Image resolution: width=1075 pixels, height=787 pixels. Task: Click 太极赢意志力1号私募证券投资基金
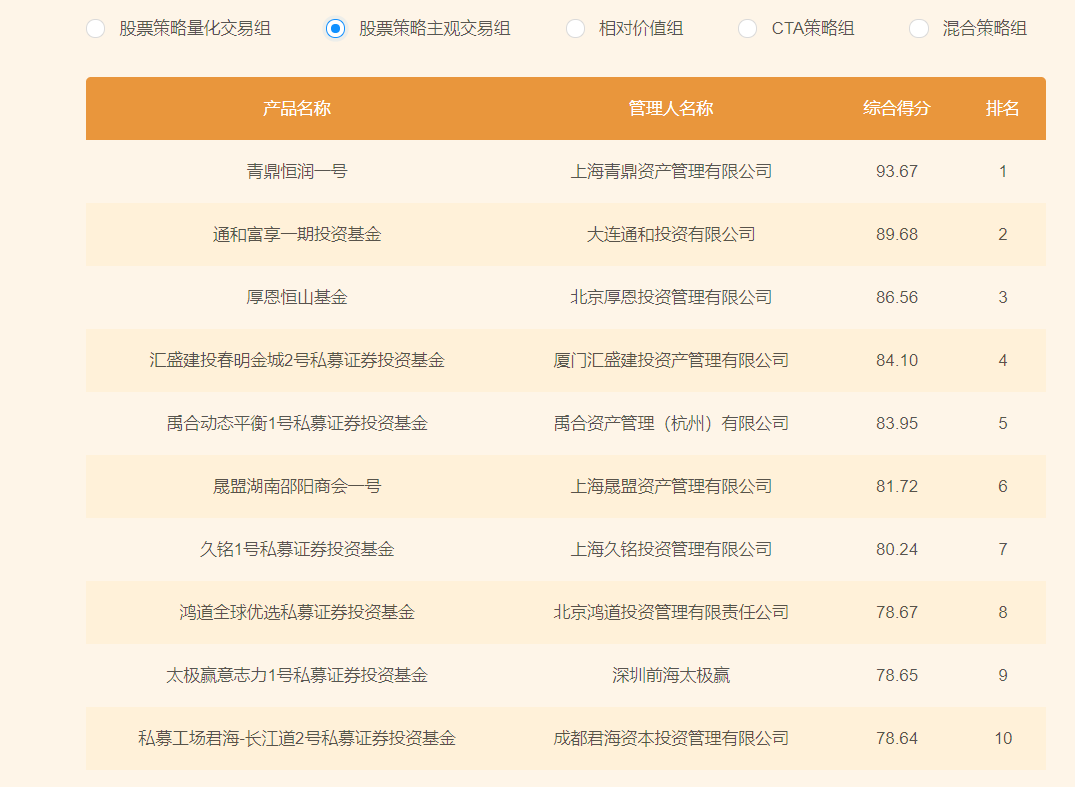tap(297, 676)
